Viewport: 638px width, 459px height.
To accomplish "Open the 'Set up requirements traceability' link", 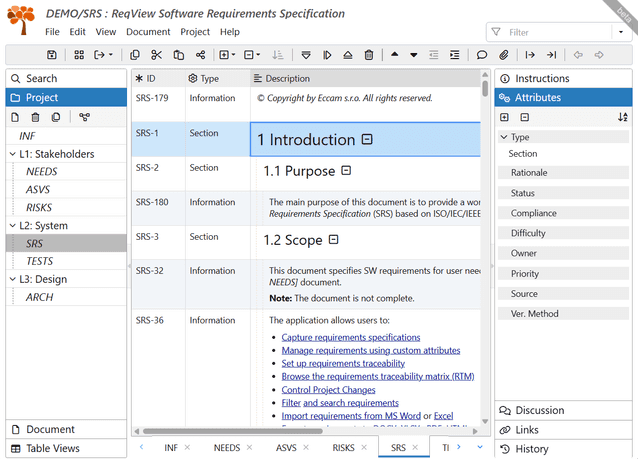I will click(x=343, y=363).
